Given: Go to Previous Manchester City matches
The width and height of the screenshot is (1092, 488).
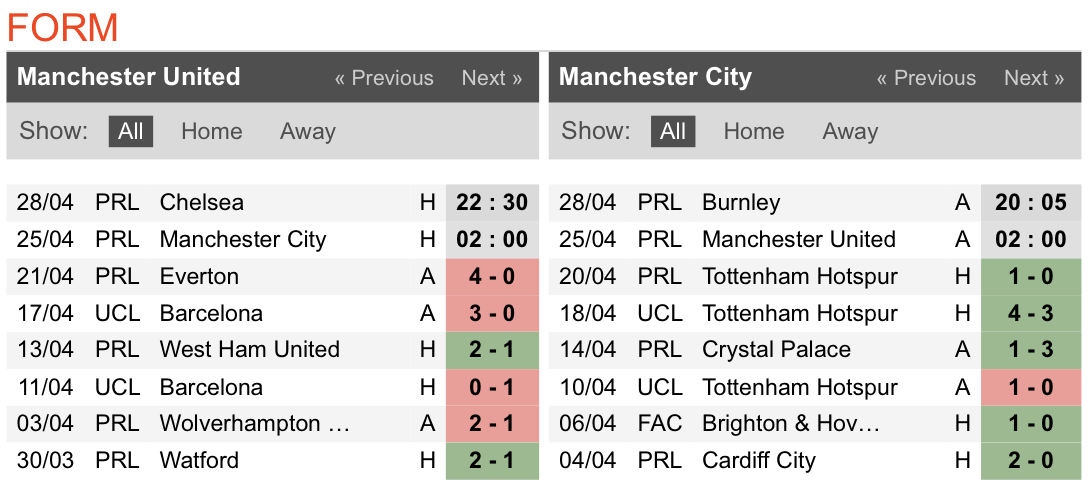Looking at the screenshot, I should click(x=926, y=78).
